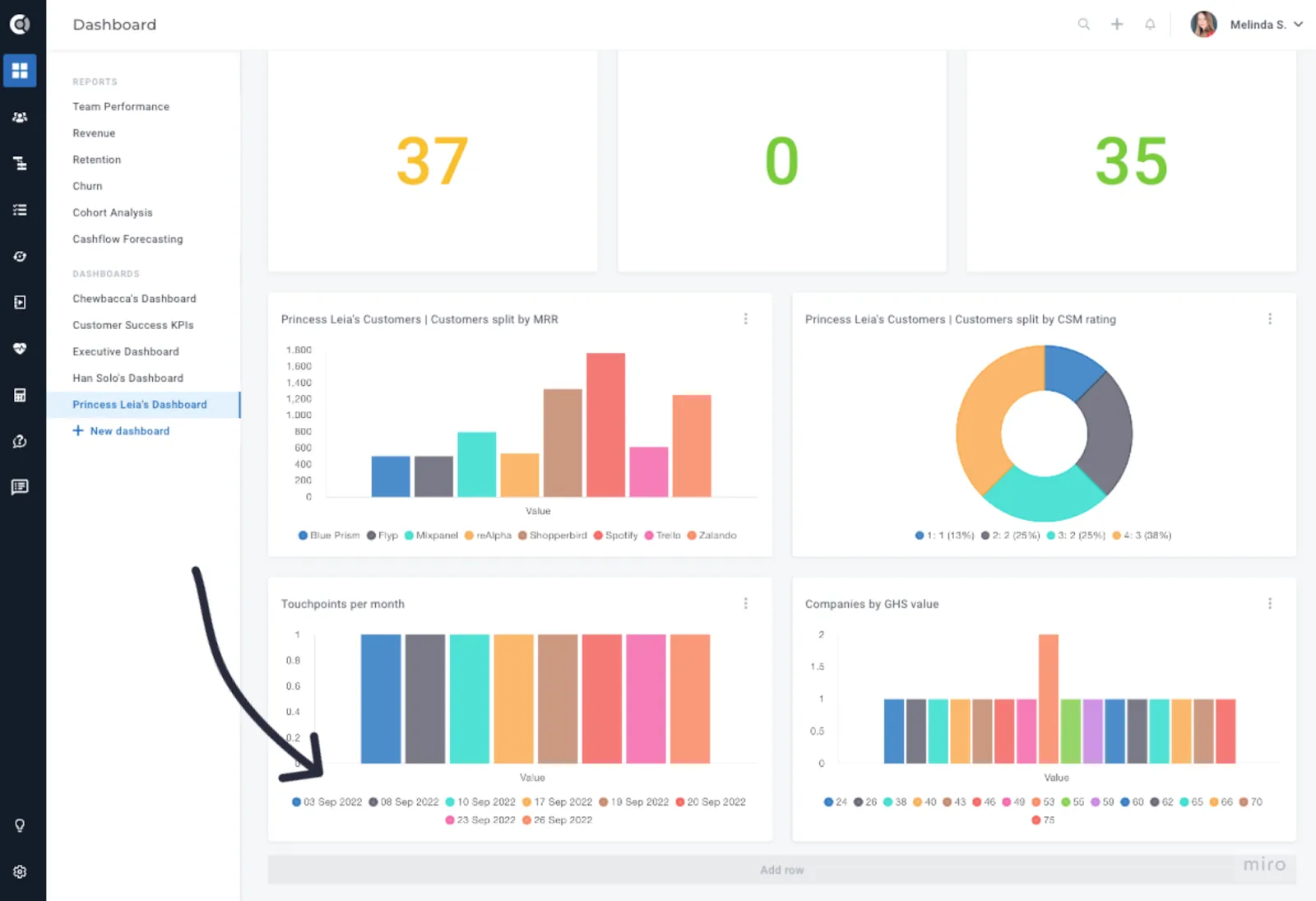Image resolution: width=1316 pixels, height=901 pixels.
Task: Click Melinda S. profile avatar
Action: click(1203, 24)
